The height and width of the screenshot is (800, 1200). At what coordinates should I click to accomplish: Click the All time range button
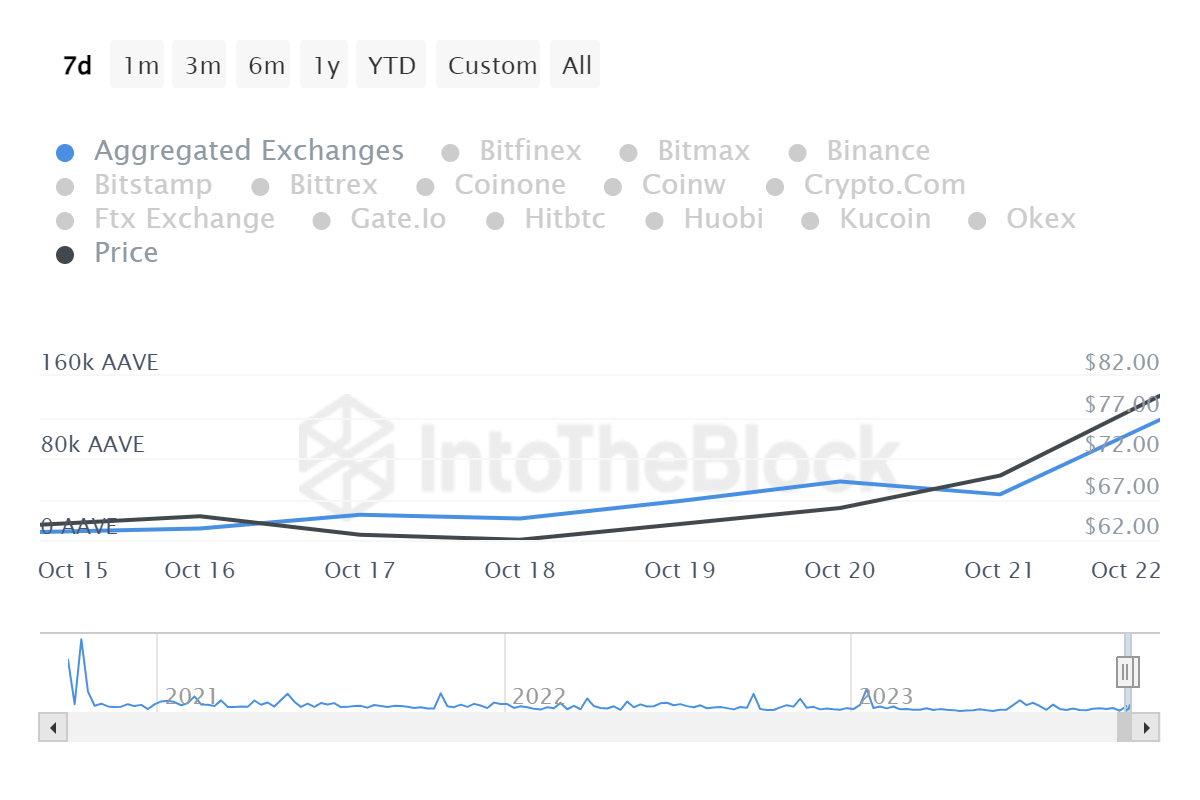(x=575, y=64)
